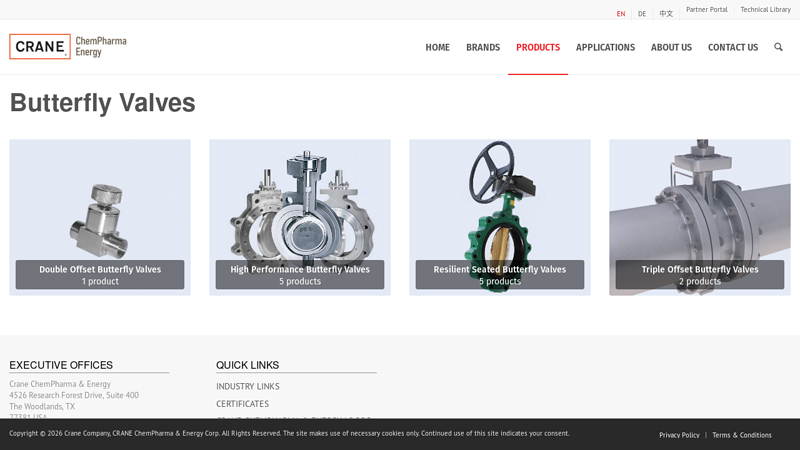
Task: Click the QUICK LINKS heading
Action: (x=247, y=365)
